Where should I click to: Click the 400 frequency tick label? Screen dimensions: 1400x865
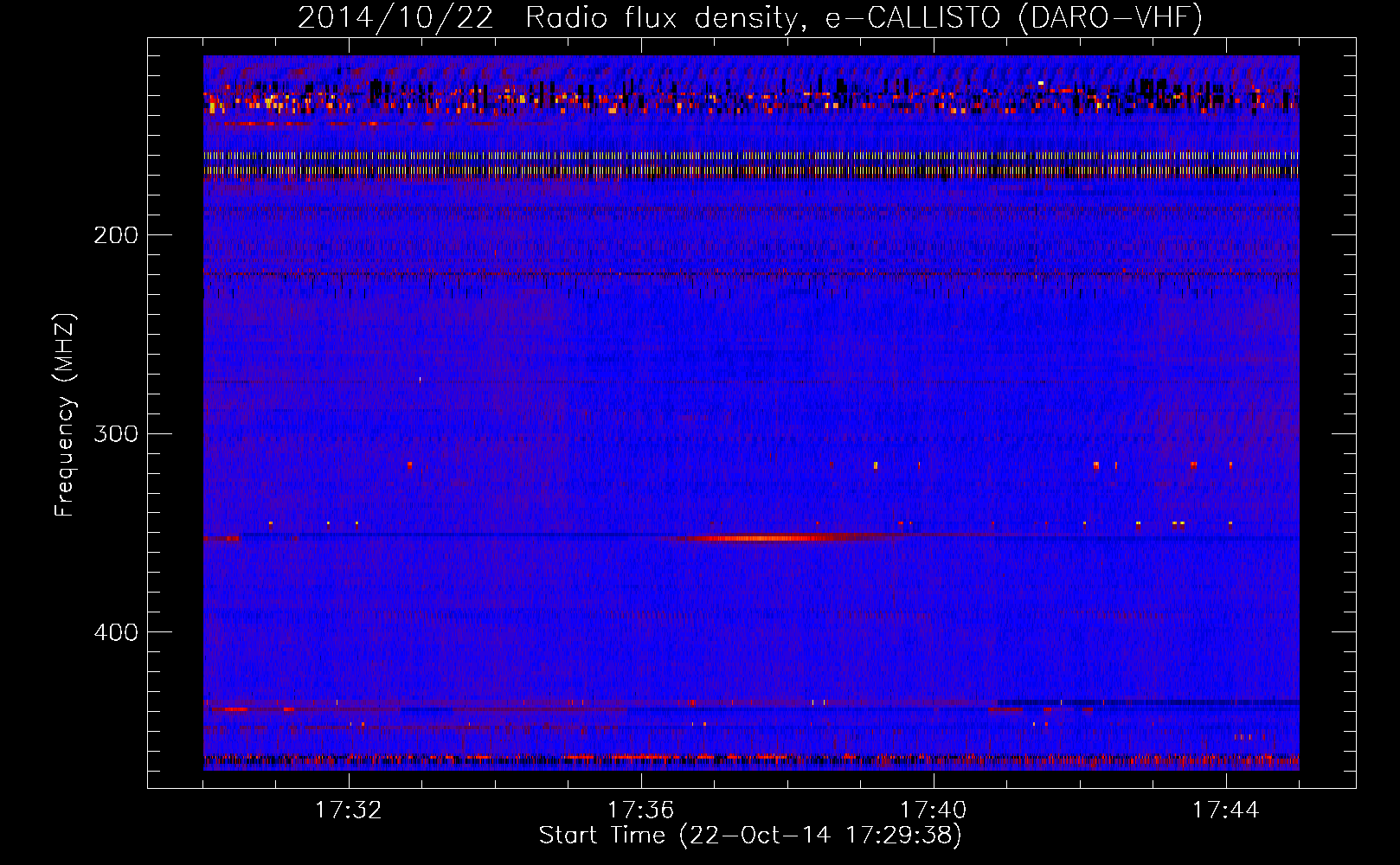coord(116,632)
